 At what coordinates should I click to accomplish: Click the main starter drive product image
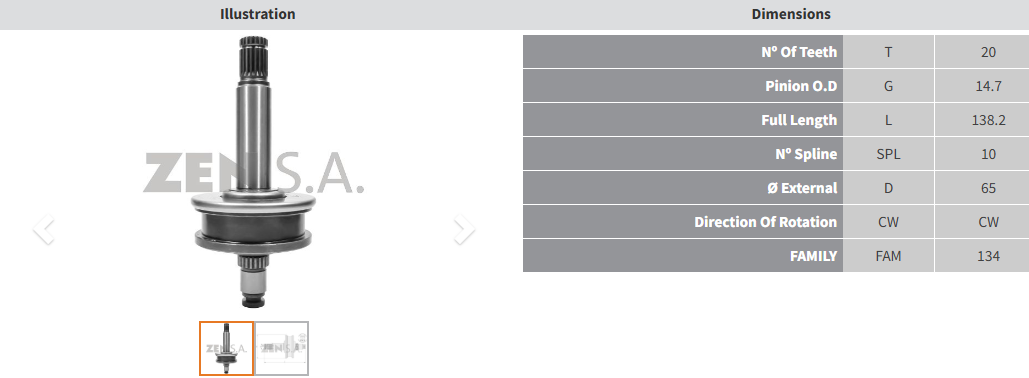click(x=254, y=172)
